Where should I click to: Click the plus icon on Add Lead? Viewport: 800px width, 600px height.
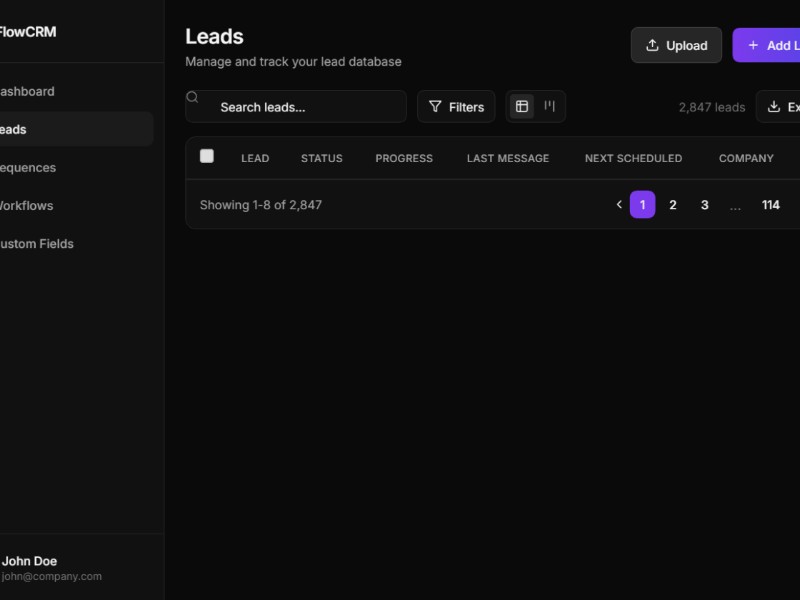tap(753, 45)
